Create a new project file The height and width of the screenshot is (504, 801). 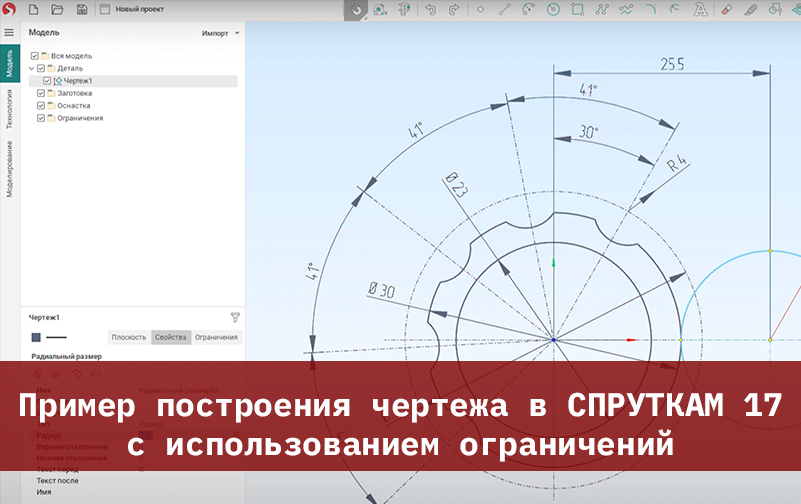33,9
